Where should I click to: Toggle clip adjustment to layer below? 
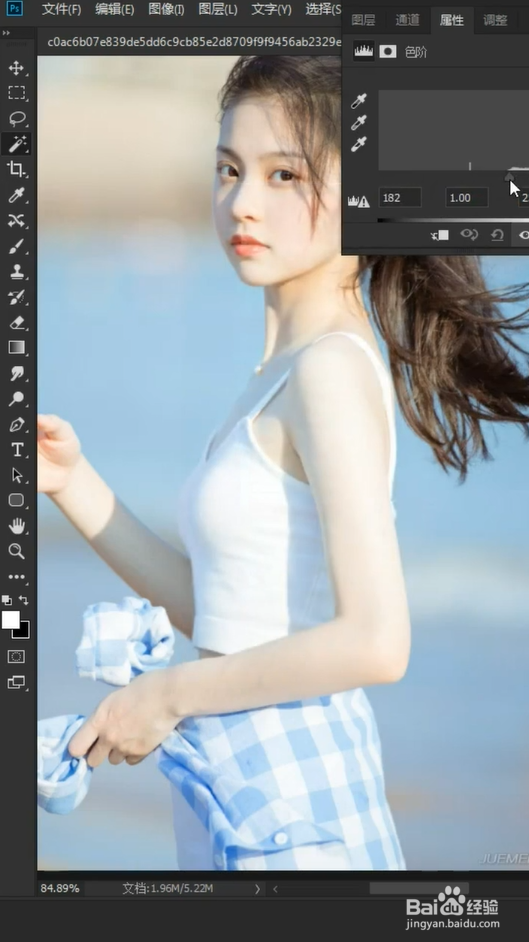440,235
